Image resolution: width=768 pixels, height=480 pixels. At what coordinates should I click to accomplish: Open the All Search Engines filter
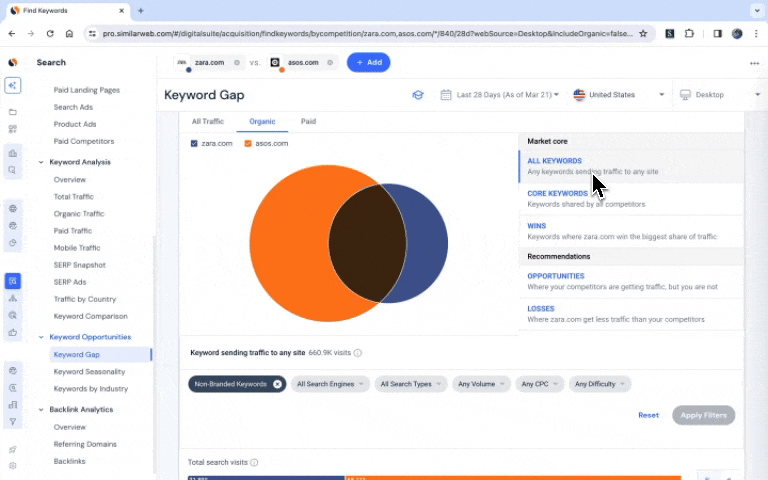click(x=330, y=384)
